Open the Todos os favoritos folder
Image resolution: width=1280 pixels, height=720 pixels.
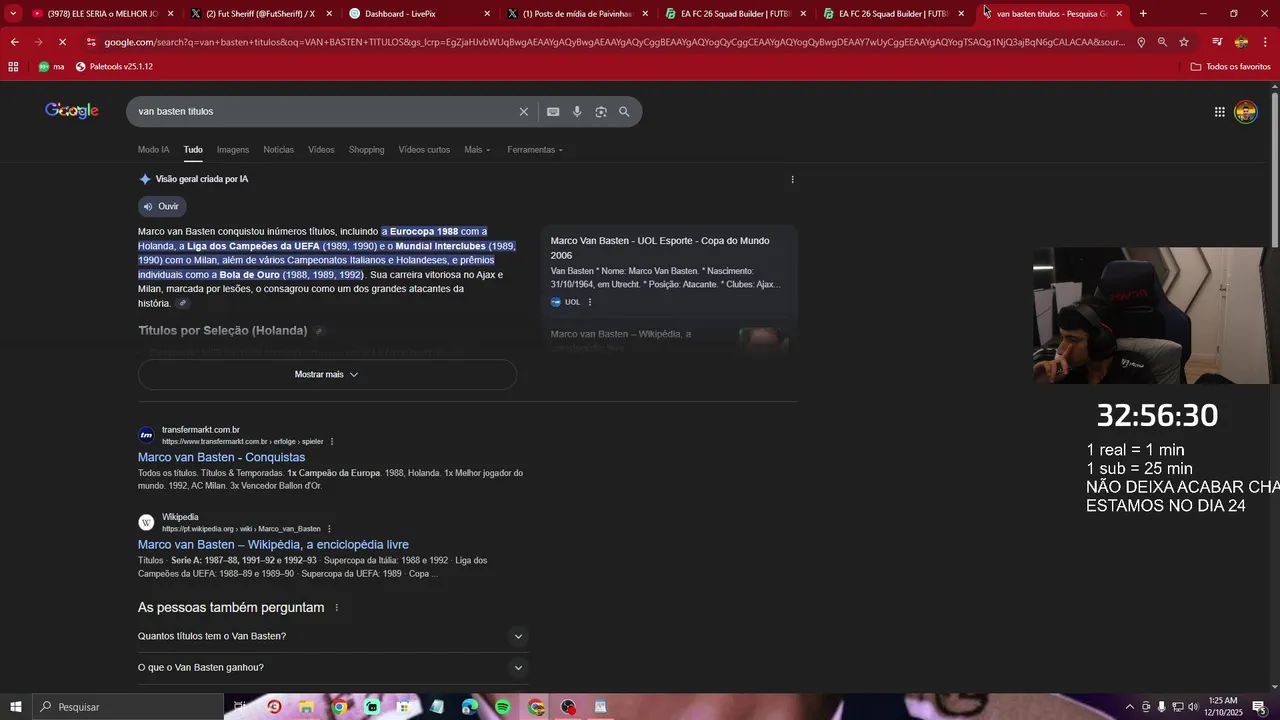(1230, 66)
